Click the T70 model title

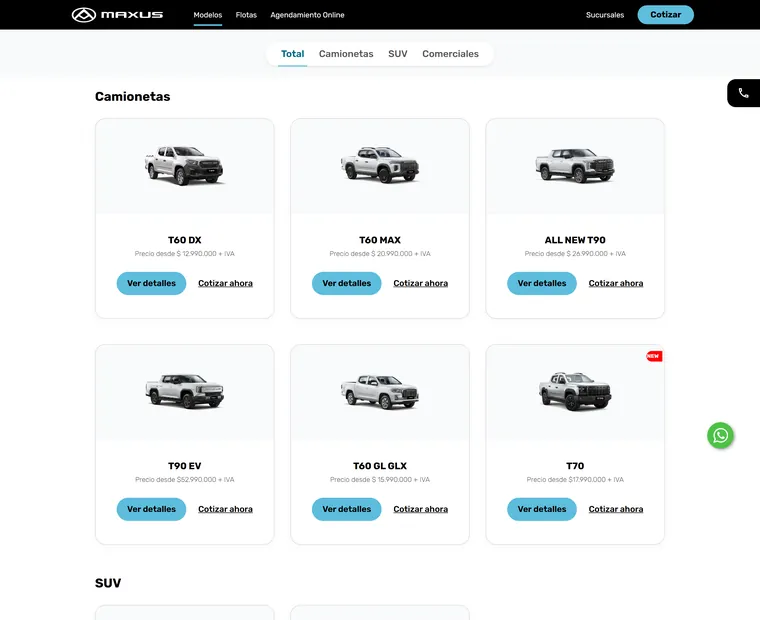[x=575, y=466]
